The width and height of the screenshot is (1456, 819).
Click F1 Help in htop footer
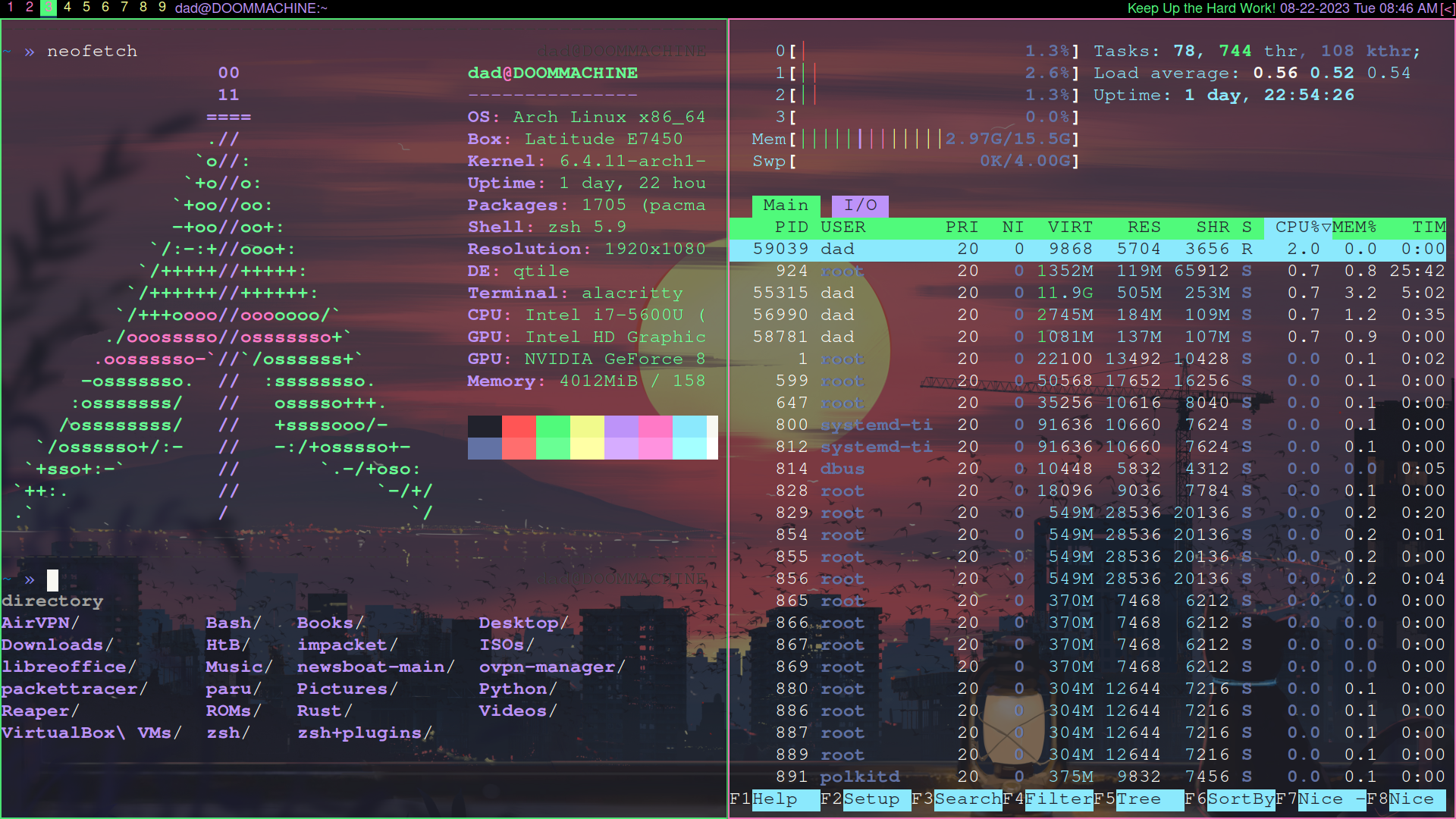[774, 799]
